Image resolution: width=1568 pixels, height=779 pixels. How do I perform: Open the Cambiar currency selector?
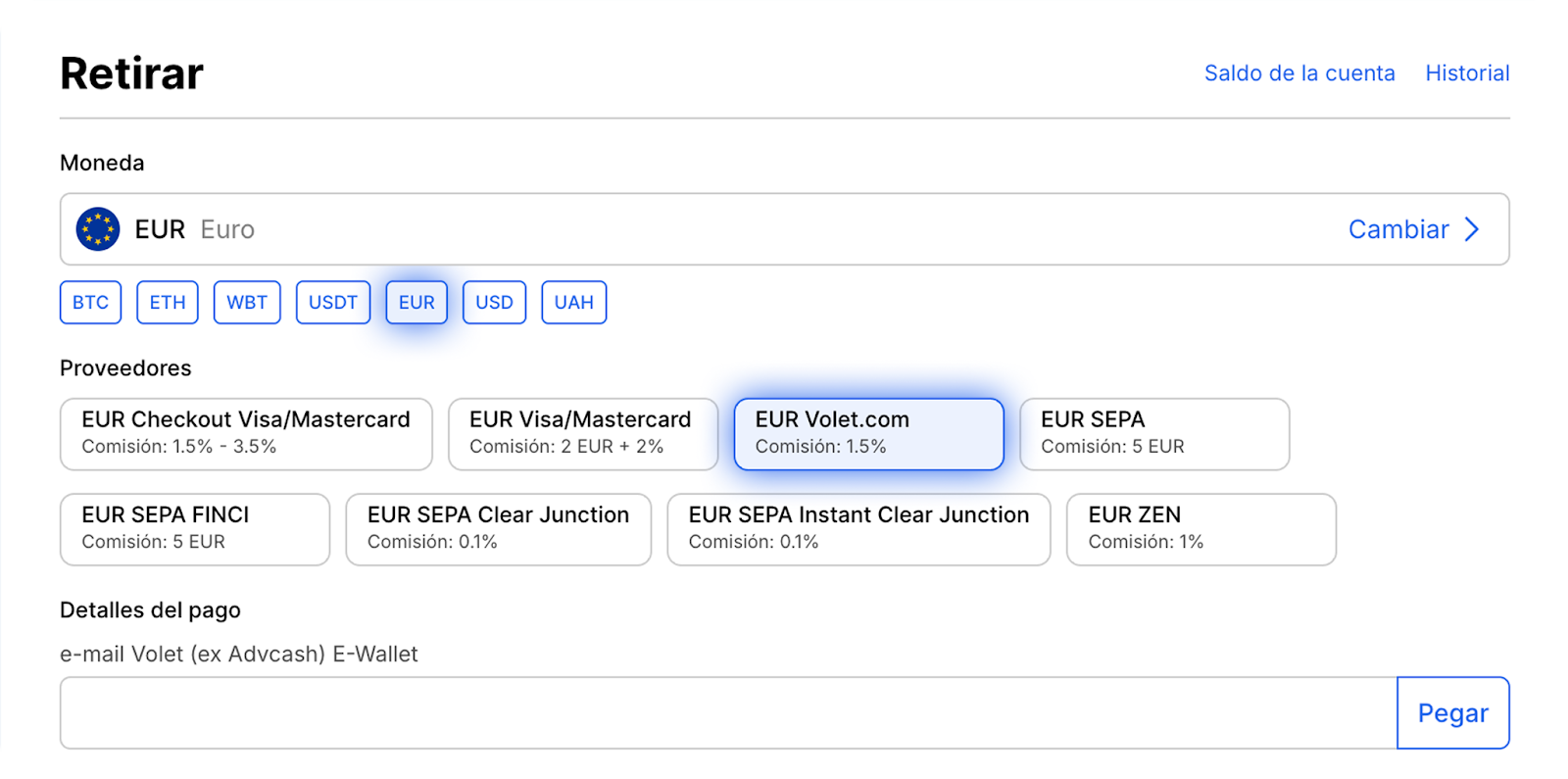click(1398, 229)
